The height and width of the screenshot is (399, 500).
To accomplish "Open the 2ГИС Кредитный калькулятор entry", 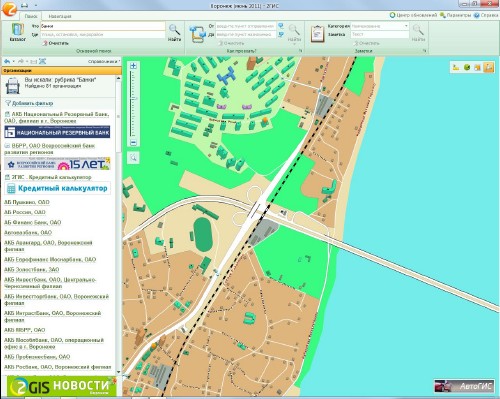I will pyautogui.click(x=48, y=177).
